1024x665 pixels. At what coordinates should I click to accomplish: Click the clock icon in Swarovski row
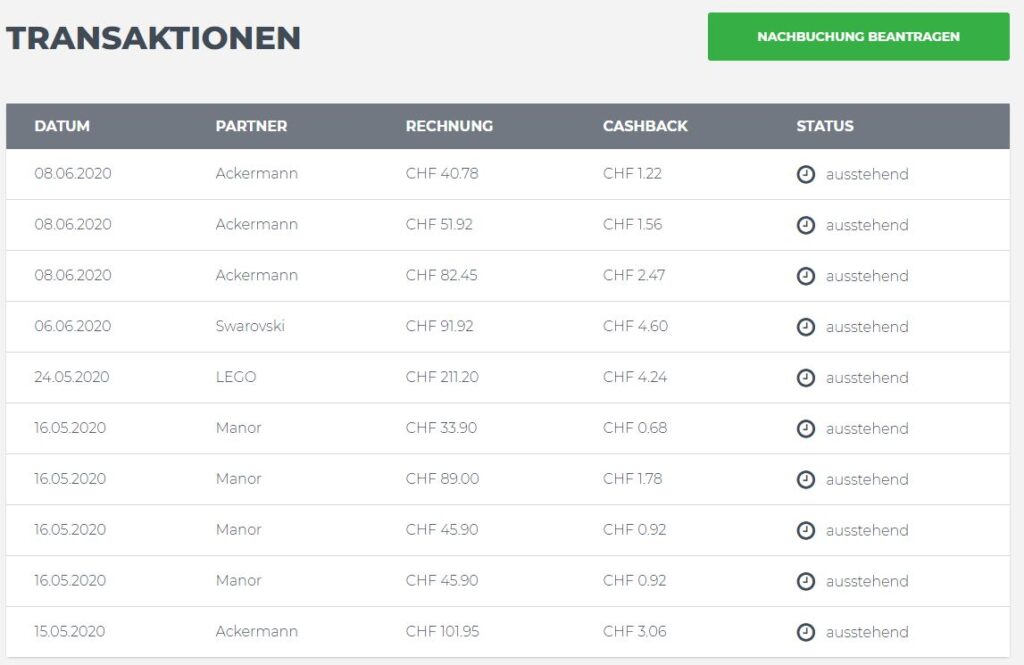click(806, 327)
